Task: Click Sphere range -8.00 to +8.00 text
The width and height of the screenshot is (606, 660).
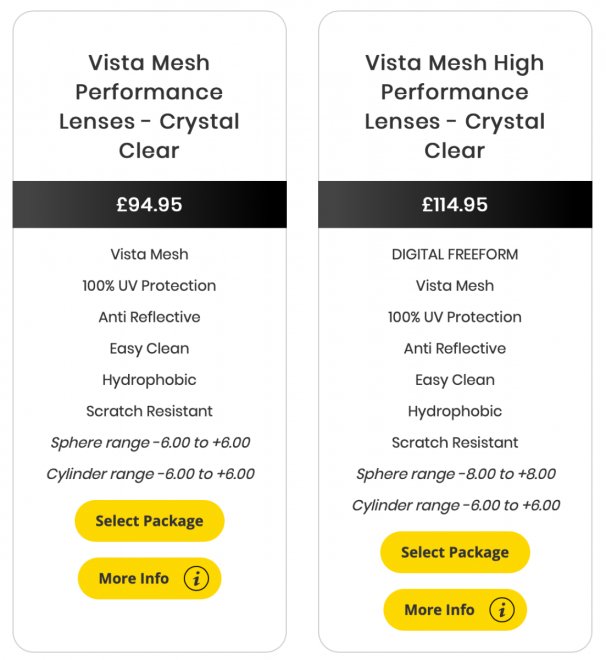Action: (456, 474)
